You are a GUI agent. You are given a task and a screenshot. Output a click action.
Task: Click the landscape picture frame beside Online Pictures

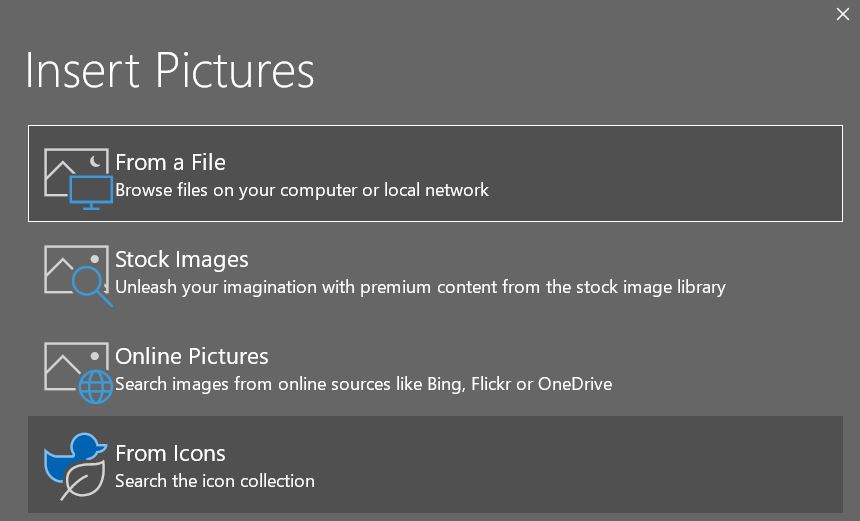pyautogui.click(x=62, y=362)
